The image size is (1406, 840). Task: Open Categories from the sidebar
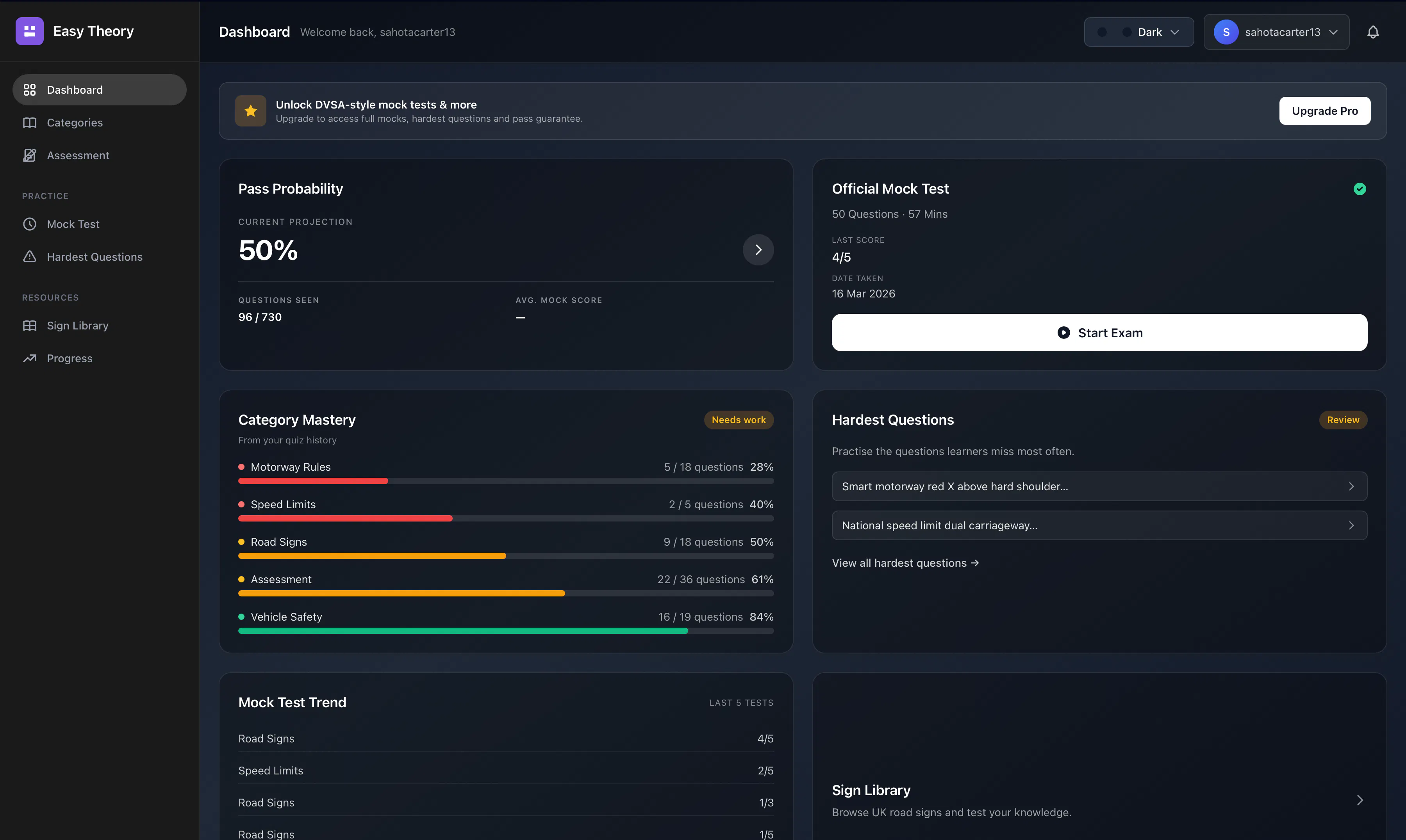[100, 123]
